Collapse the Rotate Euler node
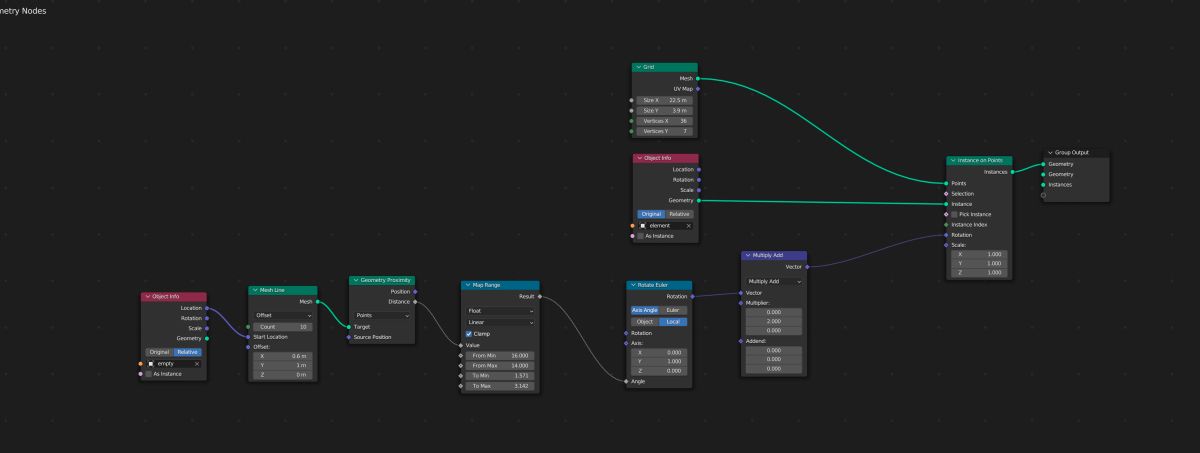This screenshot has height=453, width=1200. pyautogui.click(x=633, y=285)
